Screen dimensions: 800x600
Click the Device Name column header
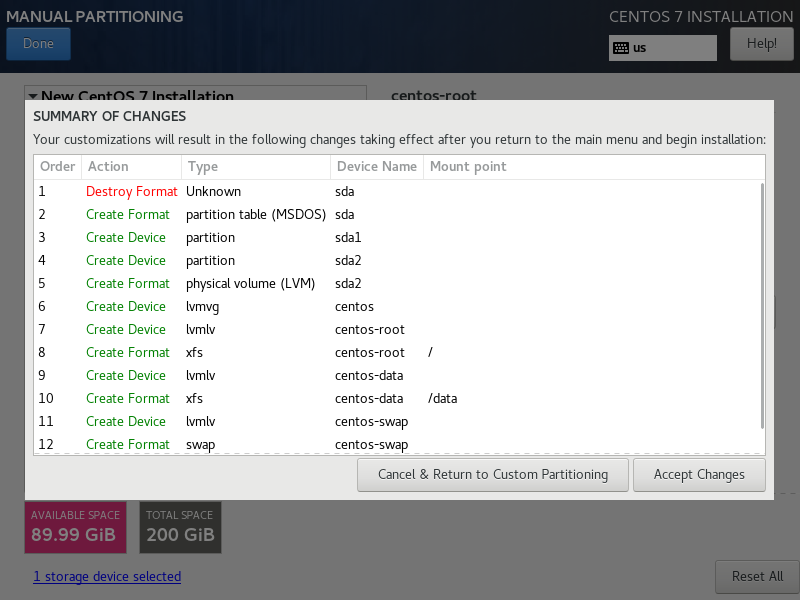(x=376, y=166)
